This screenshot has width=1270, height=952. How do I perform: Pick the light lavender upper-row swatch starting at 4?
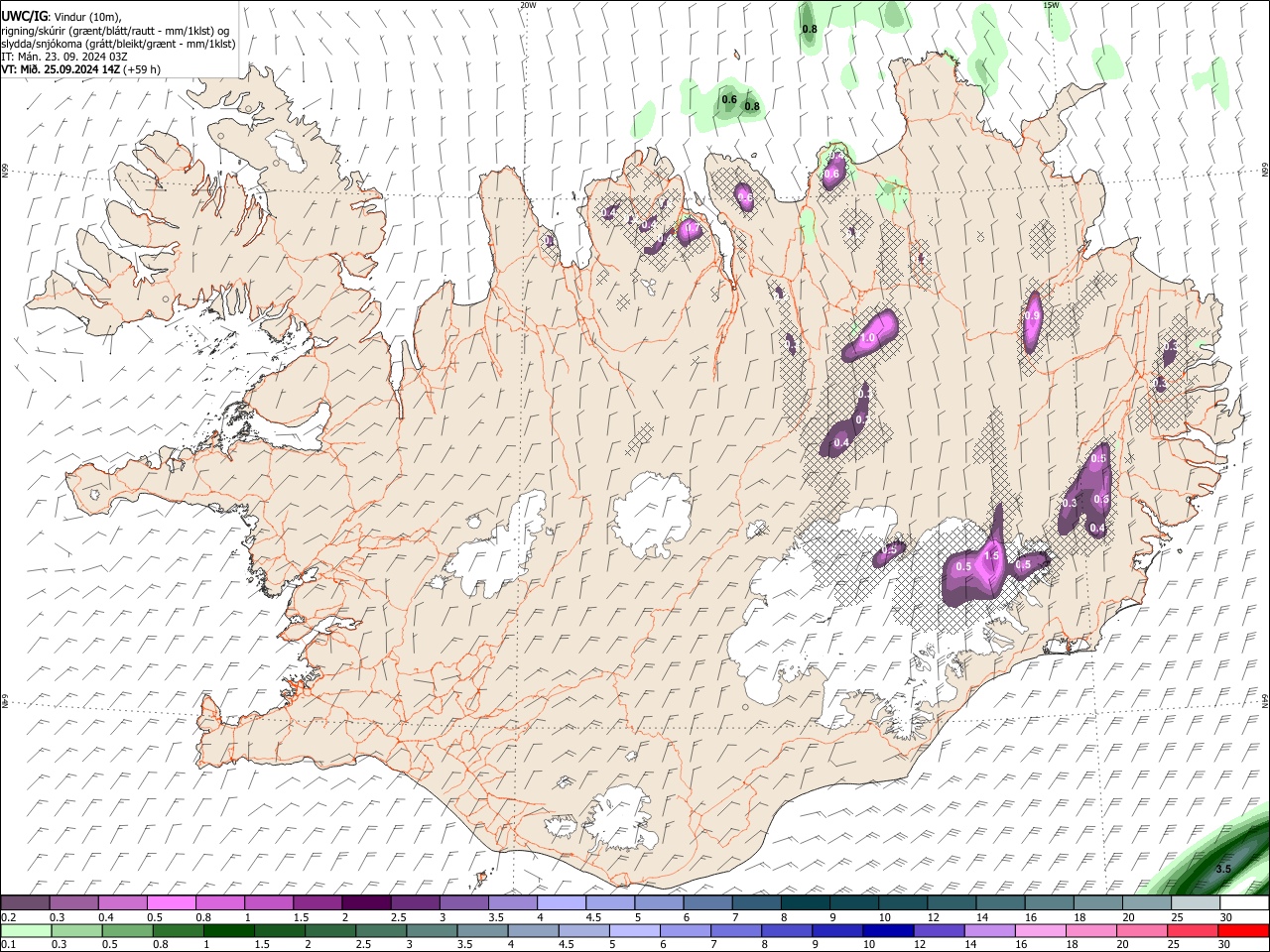click(x=561, y=902)
